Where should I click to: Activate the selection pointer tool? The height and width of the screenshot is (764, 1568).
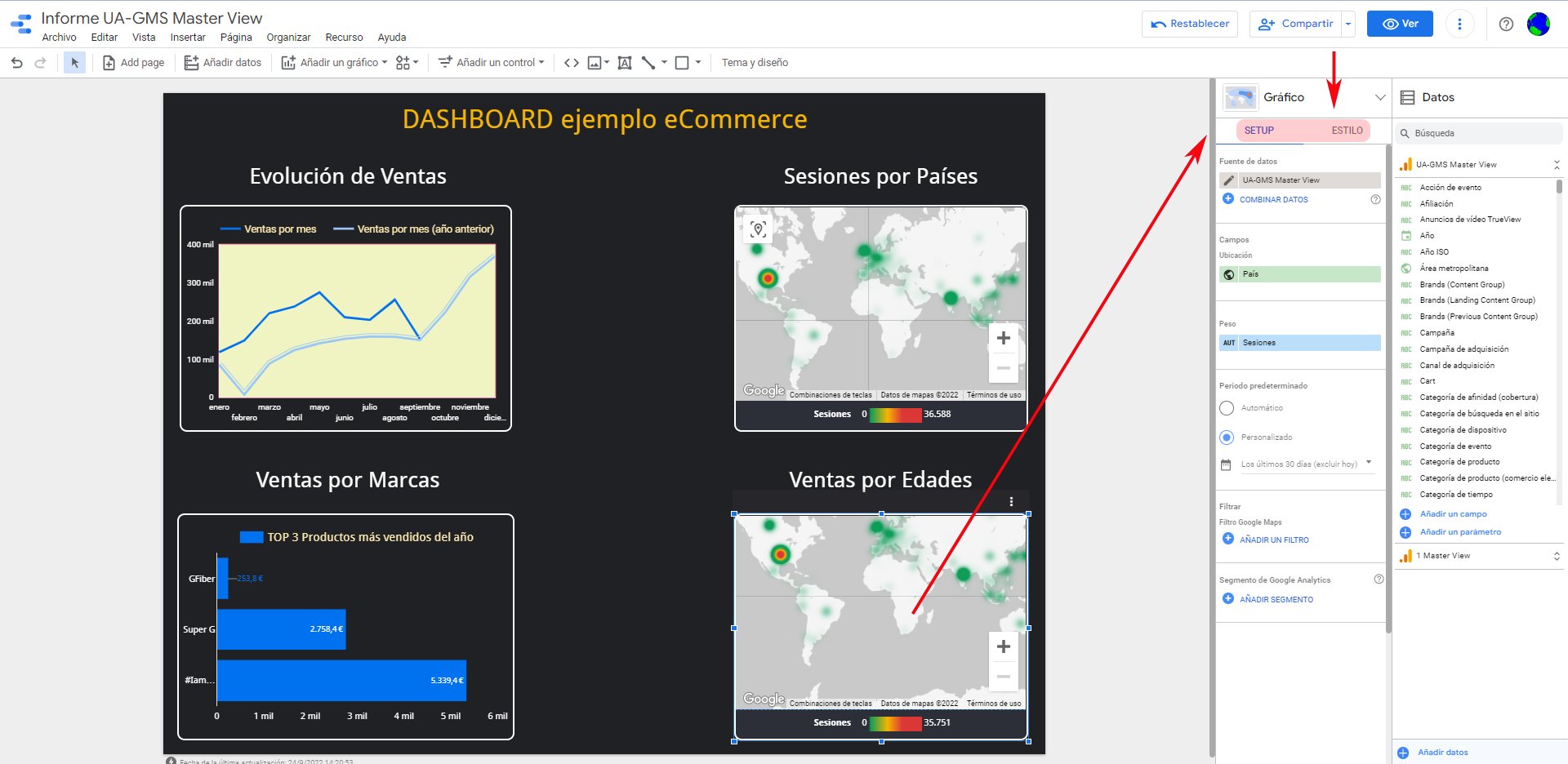(74, 63)
